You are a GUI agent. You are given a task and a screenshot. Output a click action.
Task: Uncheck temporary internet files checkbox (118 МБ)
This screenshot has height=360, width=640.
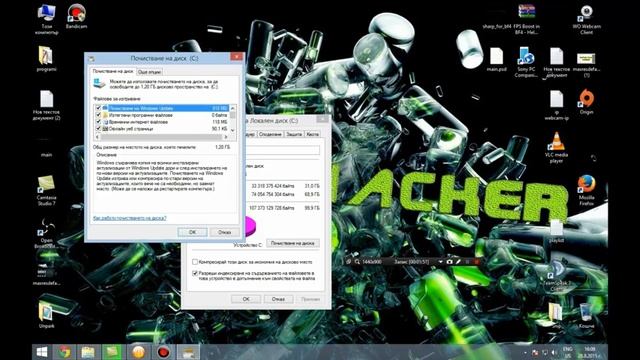(x=98, y=122)
